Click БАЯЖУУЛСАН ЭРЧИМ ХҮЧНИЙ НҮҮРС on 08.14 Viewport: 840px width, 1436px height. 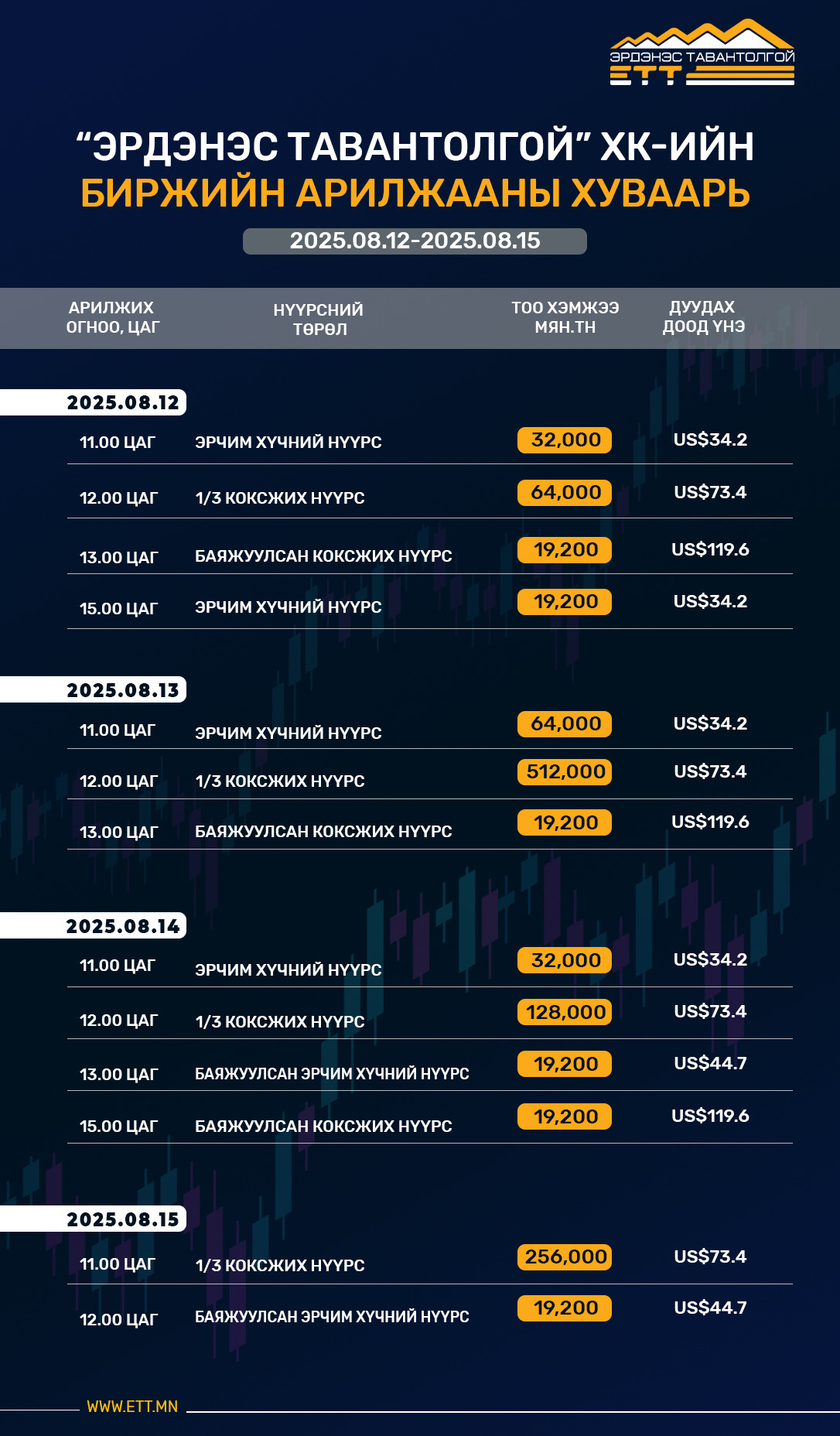click(x=332, y=1074)
